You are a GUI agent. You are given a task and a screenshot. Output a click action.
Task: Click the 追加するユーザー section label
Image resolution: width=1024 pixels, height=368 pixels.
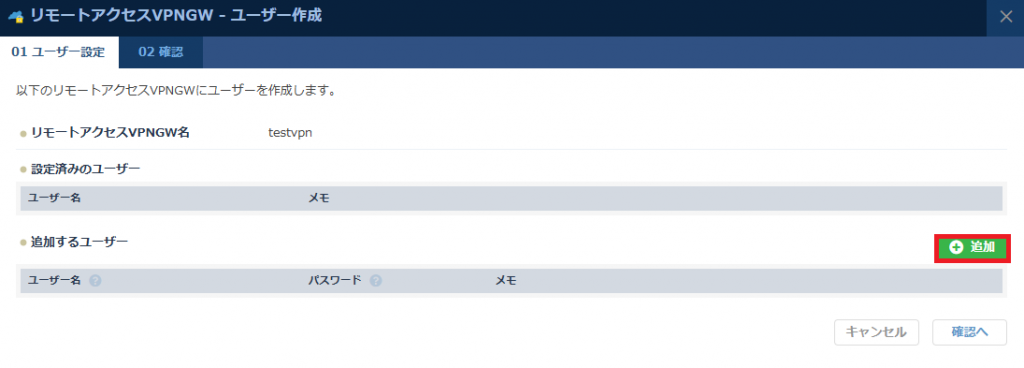[79, 242]
